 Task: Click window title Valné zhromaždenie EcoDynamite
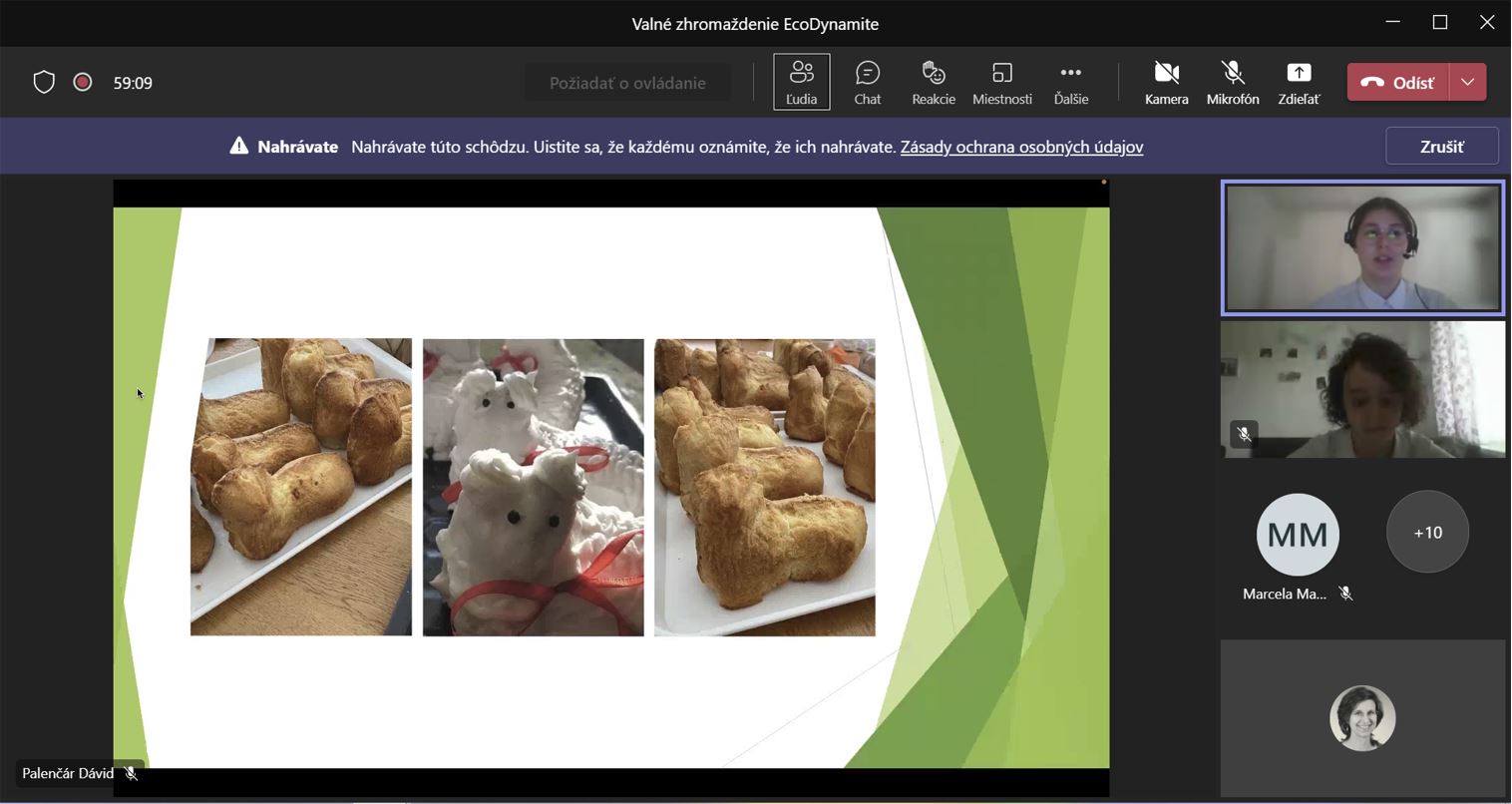point(755,23)
